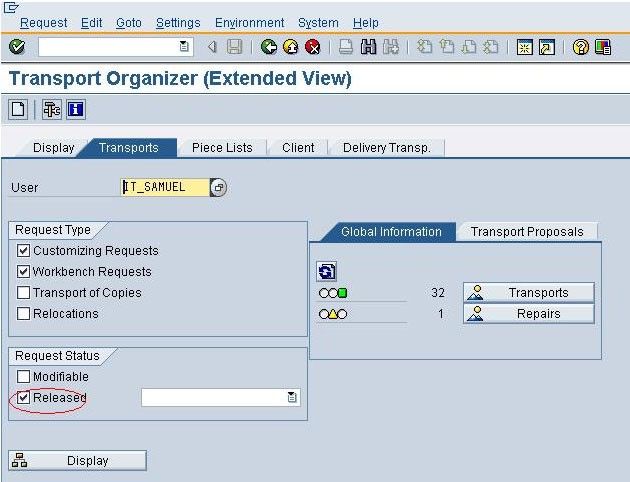
Task: Click the green traffic light status icon
Action: pyautogui.click(x=333, y=293)
